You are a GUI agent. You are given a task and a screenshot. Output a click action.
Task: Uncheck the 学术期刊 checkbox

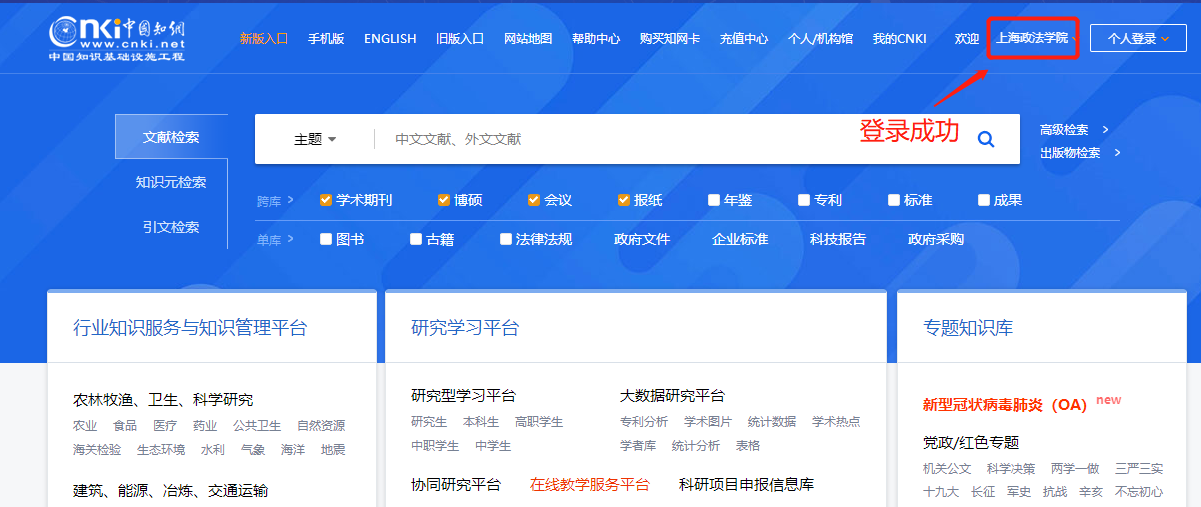(326, 200)
